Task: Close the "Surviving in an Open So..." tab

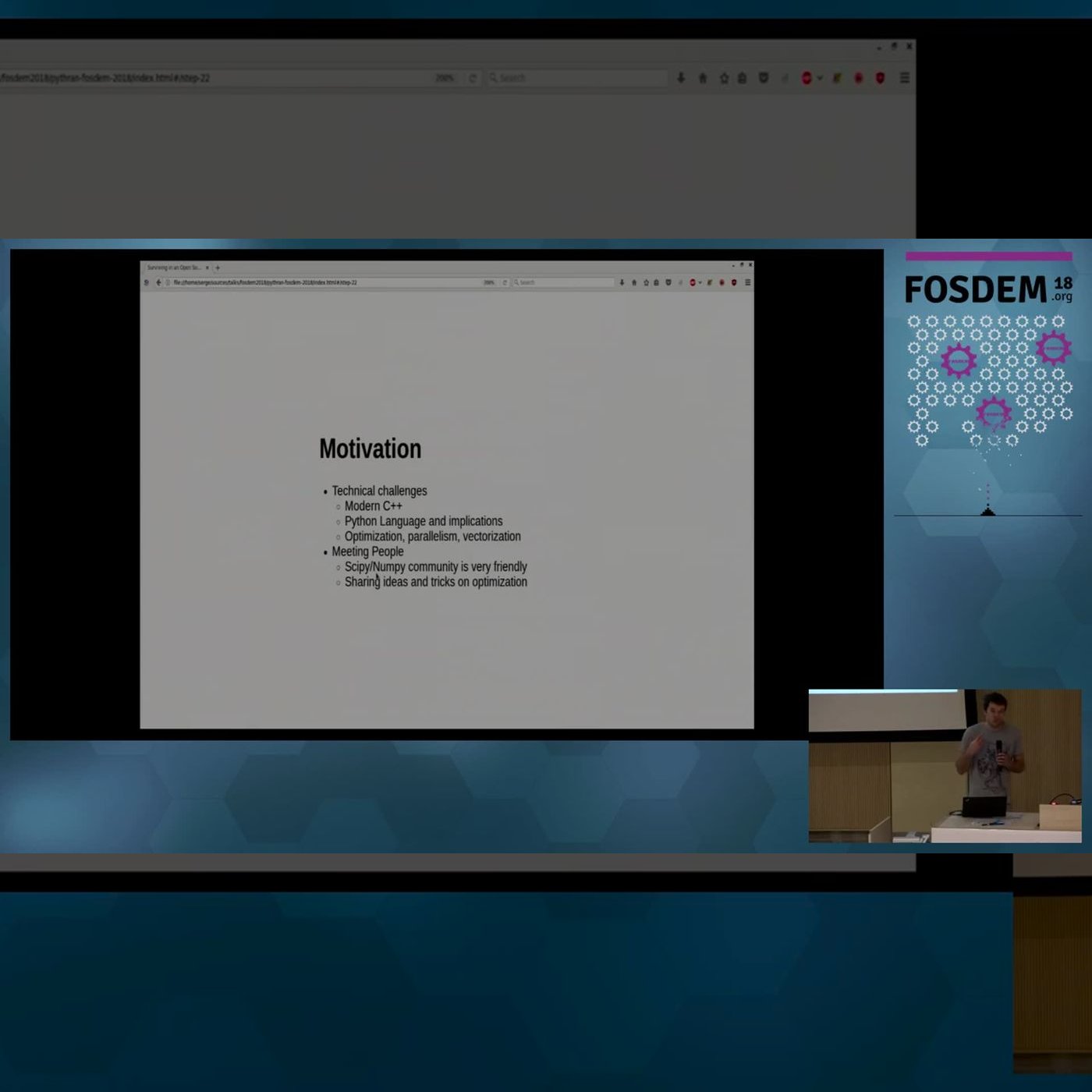Action: pos(207,268)
